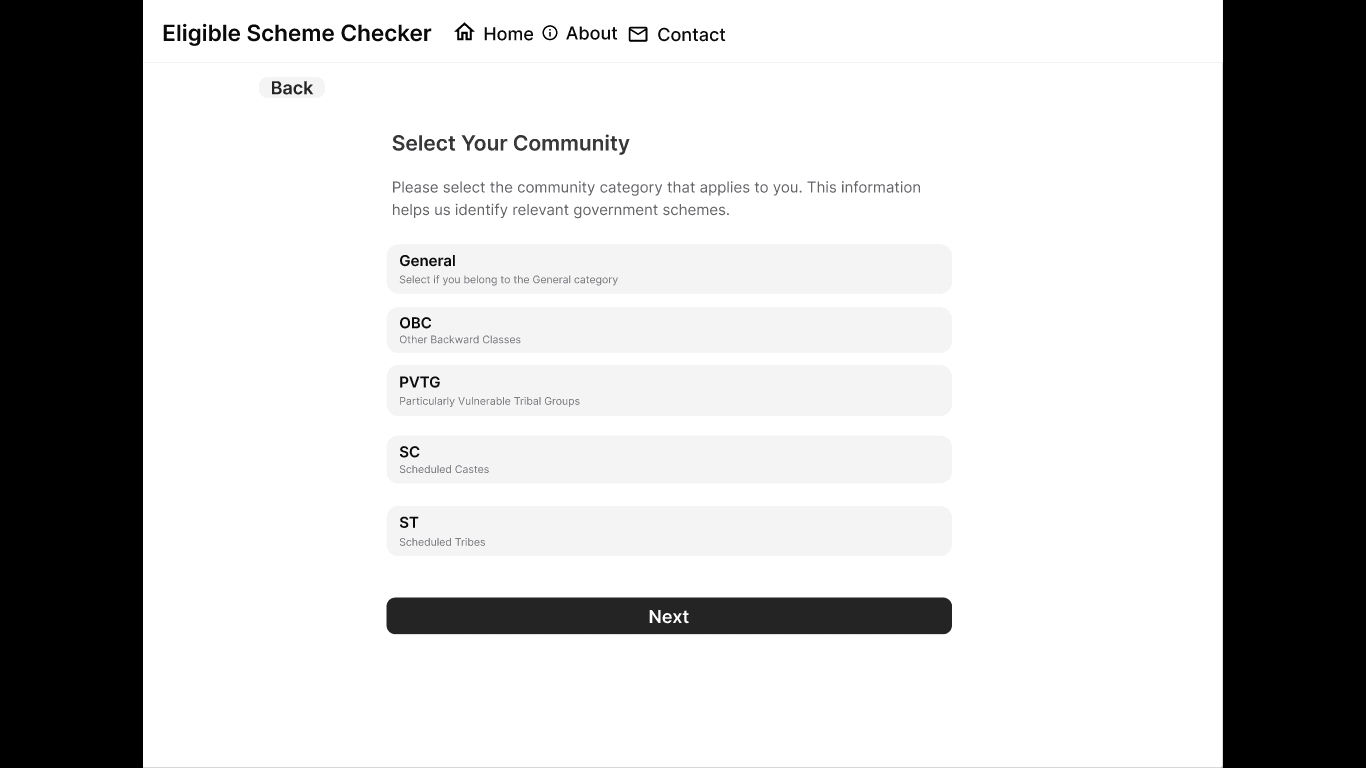Go to the About page link
1366x768 pixels.
591,33
